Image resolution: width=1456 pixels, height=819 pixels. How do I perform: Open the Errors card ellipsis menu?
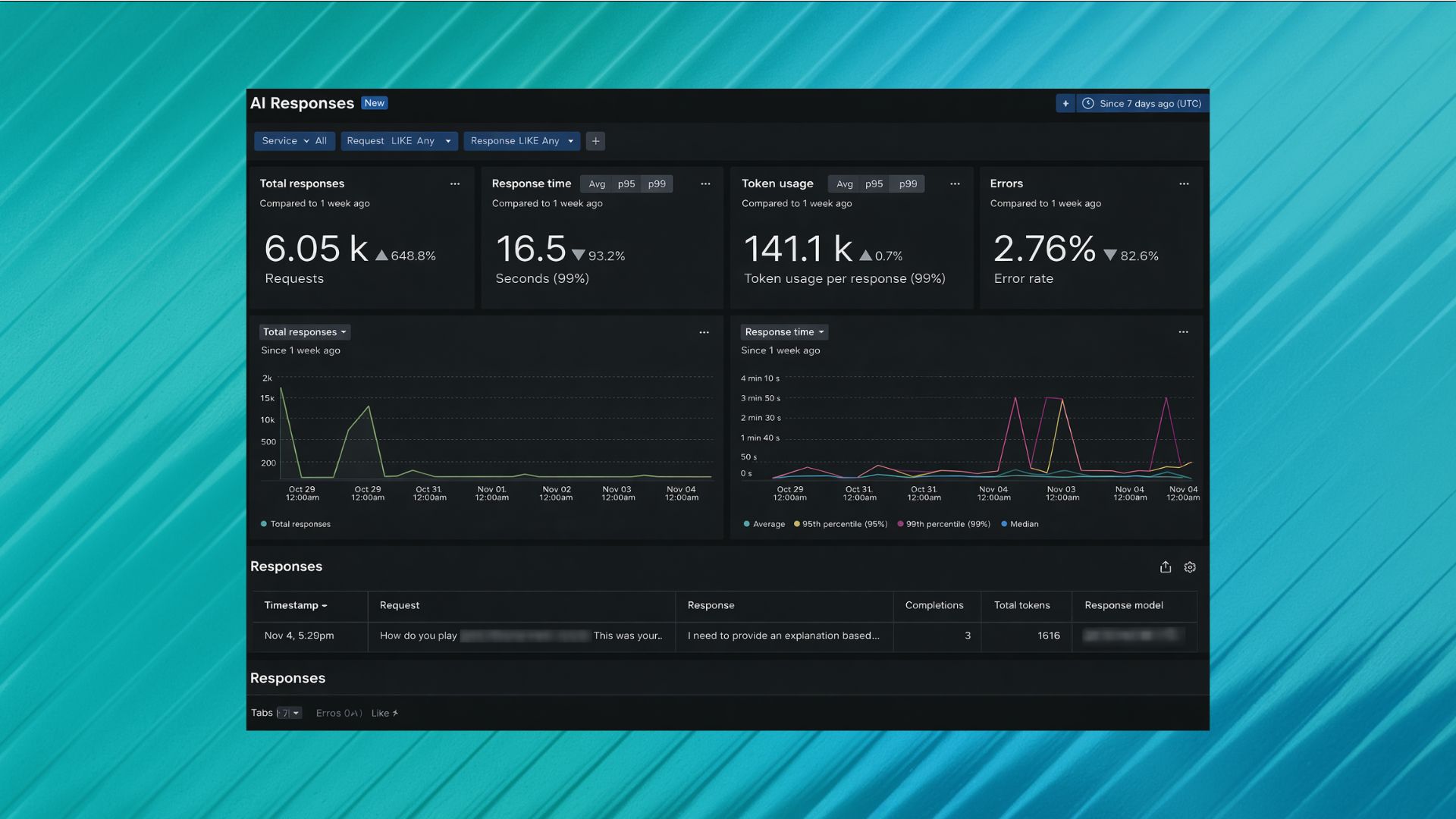tap(1184, 184)
